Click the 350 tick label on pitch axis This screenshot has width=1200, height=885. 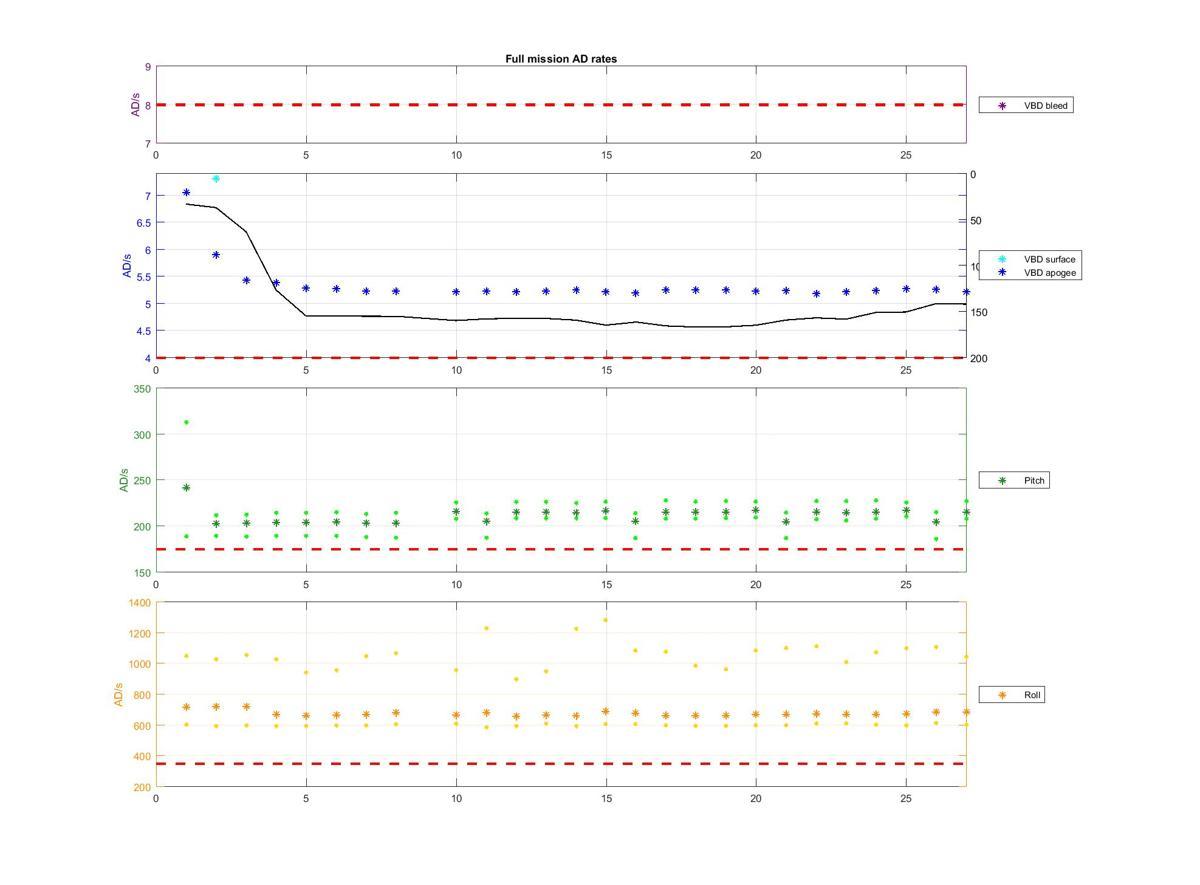tap(141, 389)
